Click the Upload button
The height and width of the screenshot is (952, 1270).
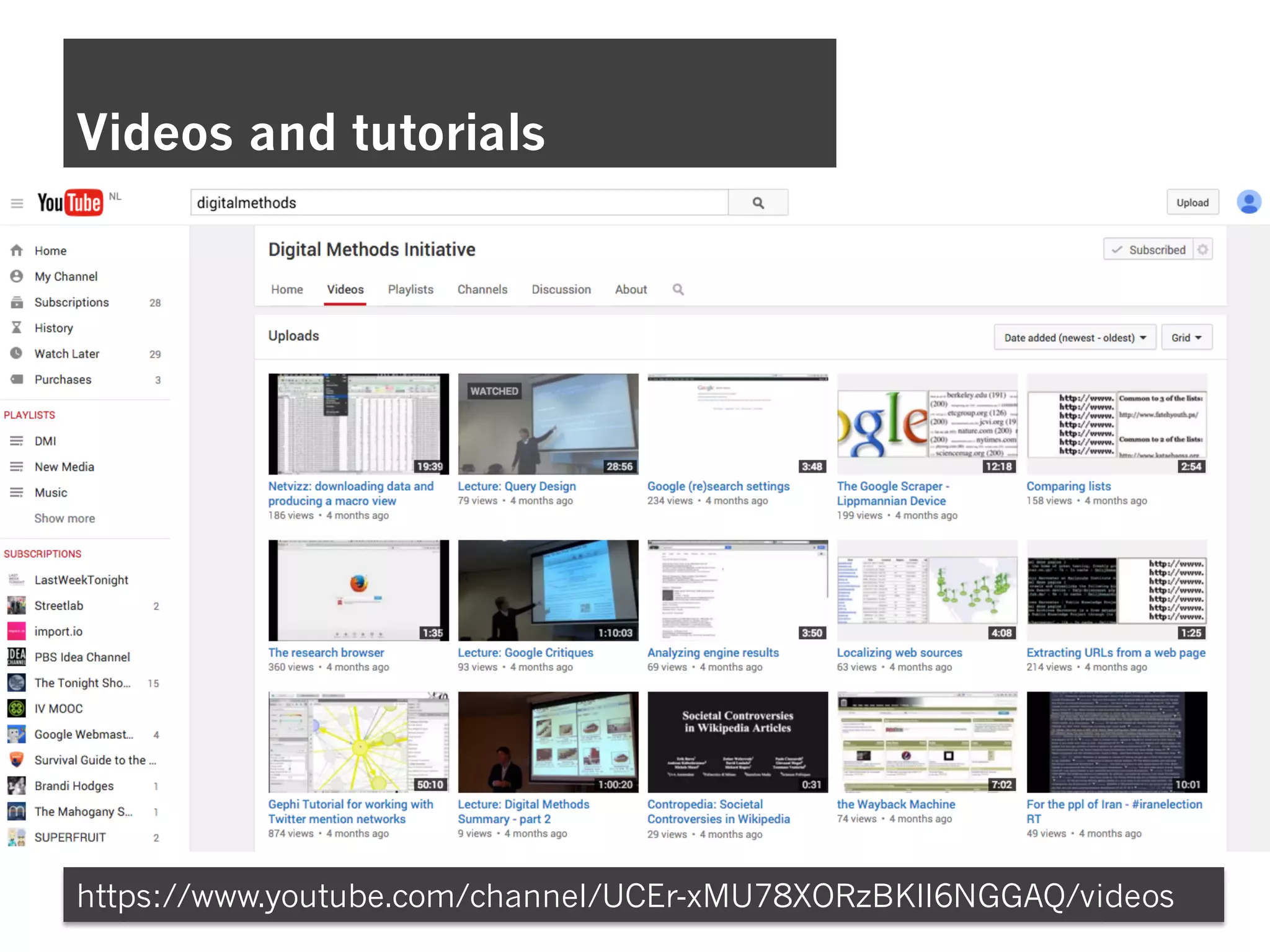1192,203
